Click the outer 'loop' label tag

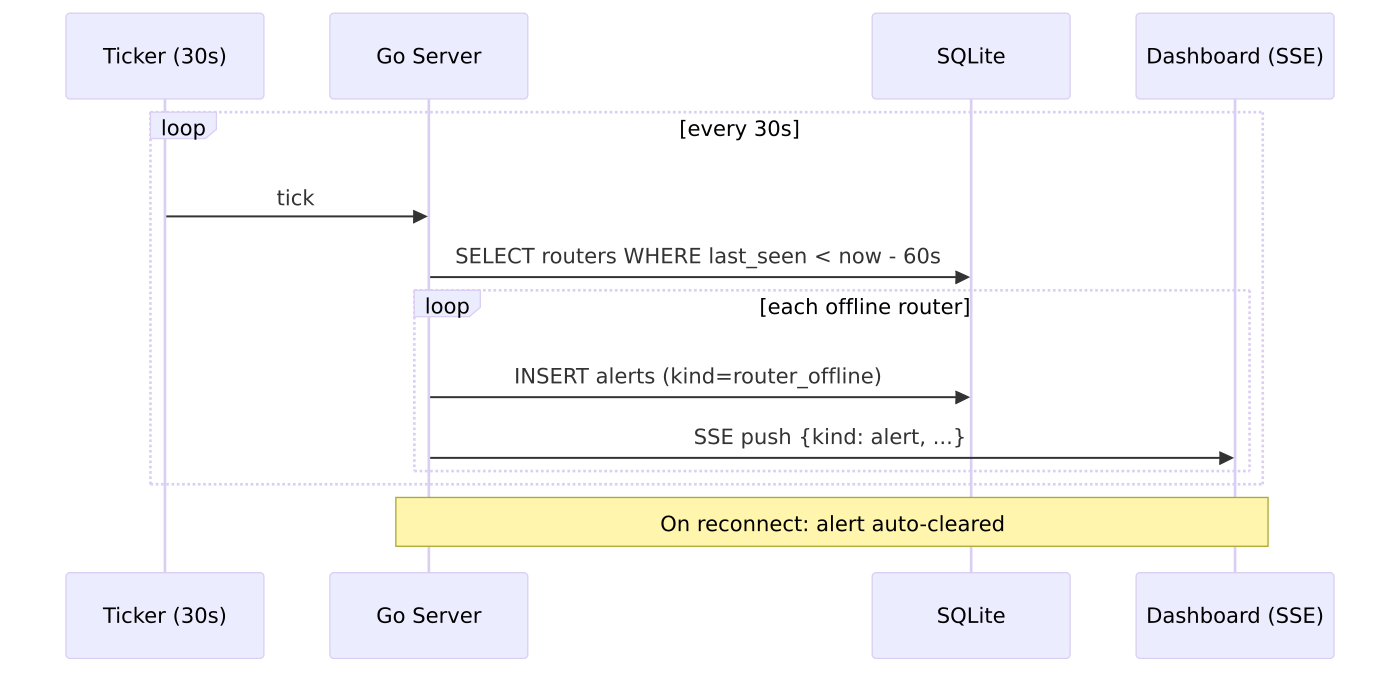183,126
